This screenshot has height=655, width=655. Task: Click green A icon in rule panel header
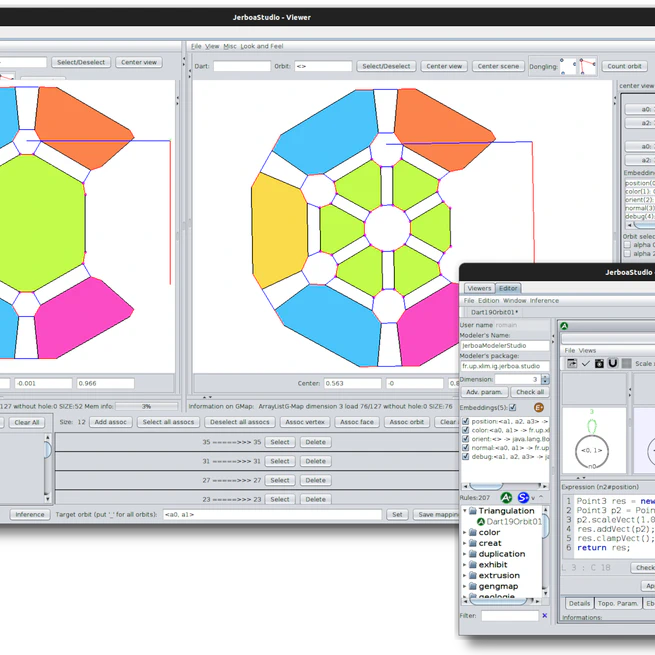[564, 326]
